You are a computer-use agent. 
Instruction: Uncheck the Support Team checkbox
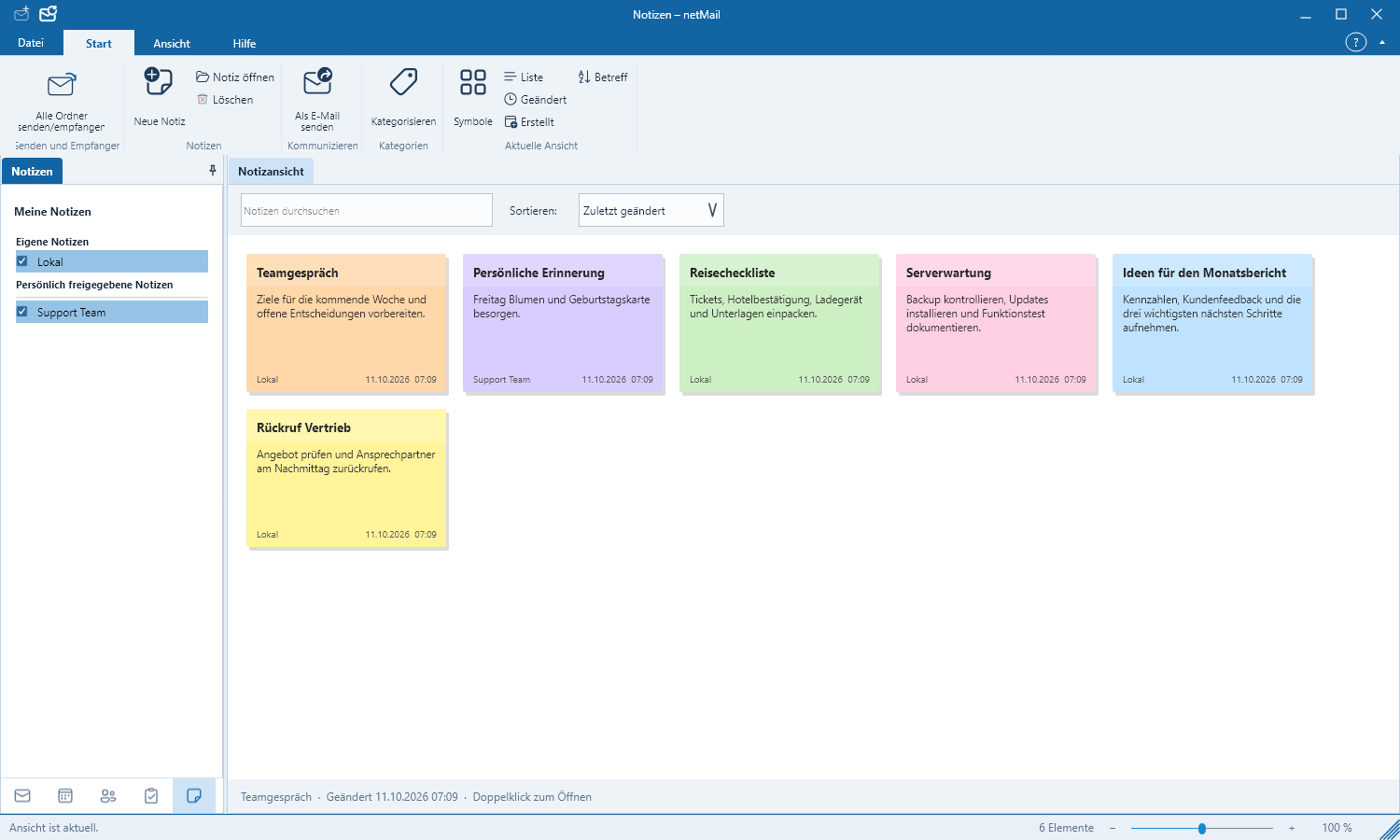tap(22, 312)
